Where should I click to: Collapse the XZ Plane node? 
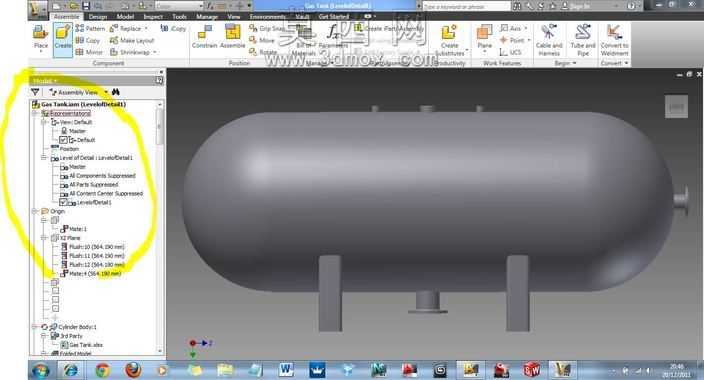click(x=44, y=238)
